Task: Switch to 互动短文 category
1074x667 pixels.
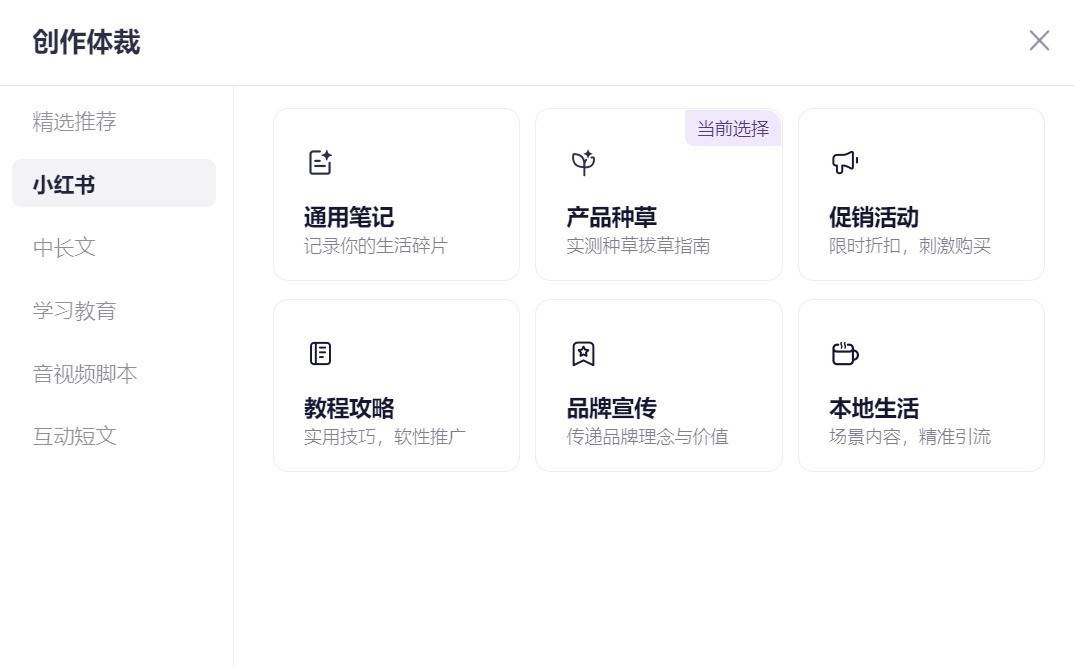Action: (x=75, y=436)
